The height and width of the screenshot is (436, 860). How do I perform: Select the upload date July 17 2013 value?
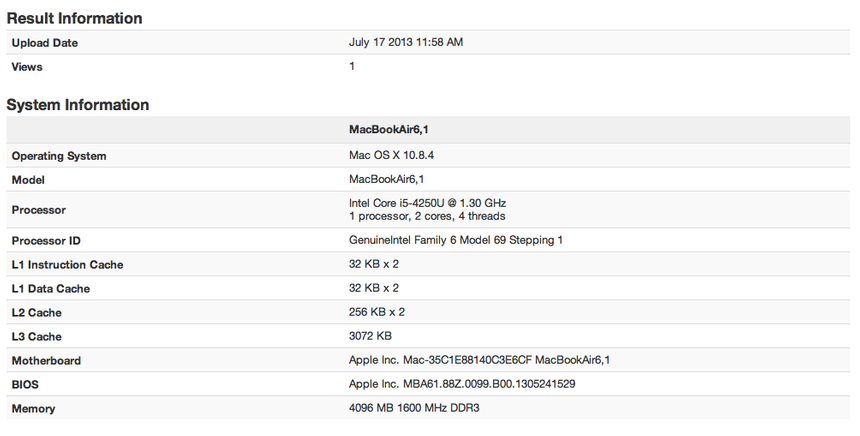(405, 43)
